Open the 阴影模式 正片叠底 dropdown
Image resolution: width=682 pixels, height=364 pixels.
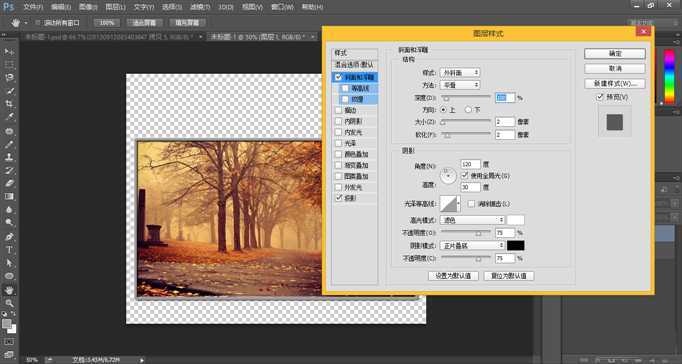[x=472, y=246]
